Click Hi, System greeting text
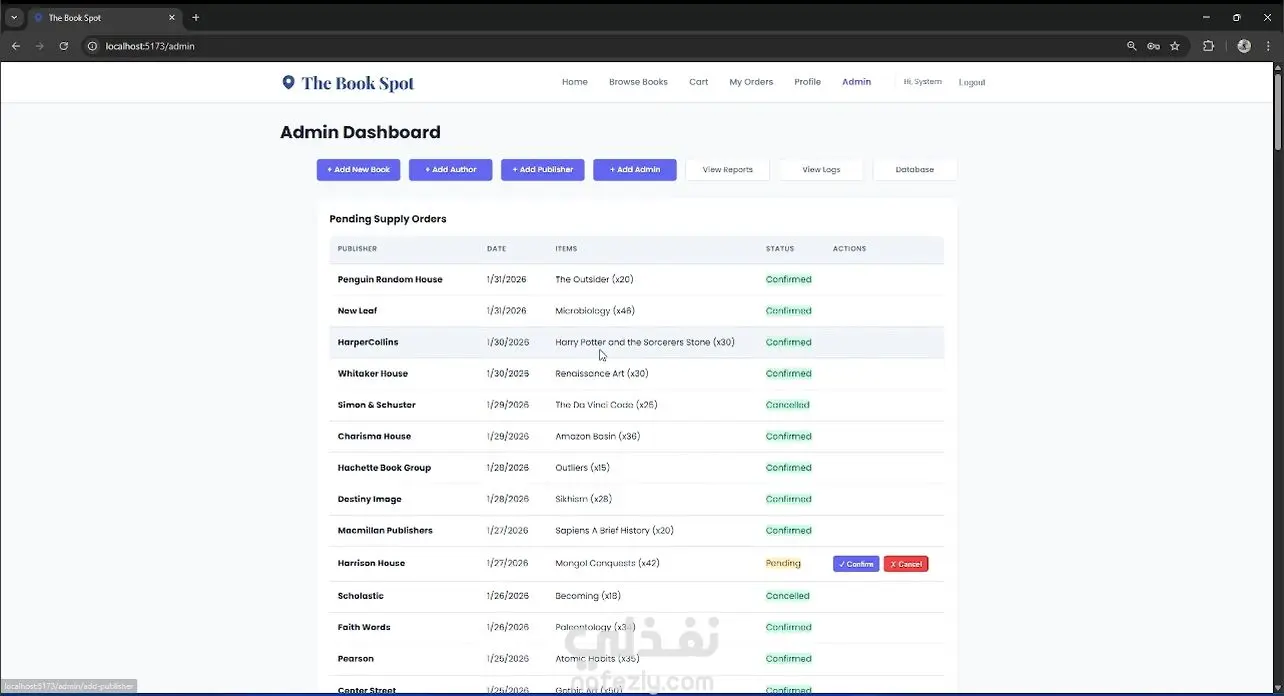This screenshot has width=1284, height=696. point(922,82)
